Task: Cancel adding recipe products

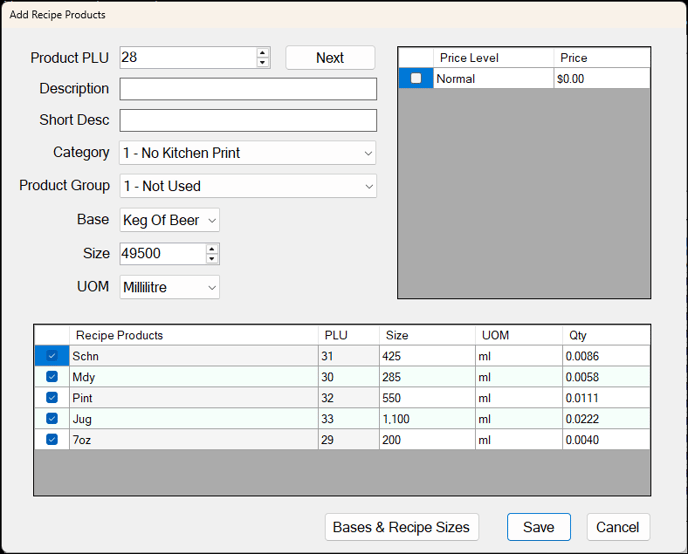Action: click(x=617, y=527)
